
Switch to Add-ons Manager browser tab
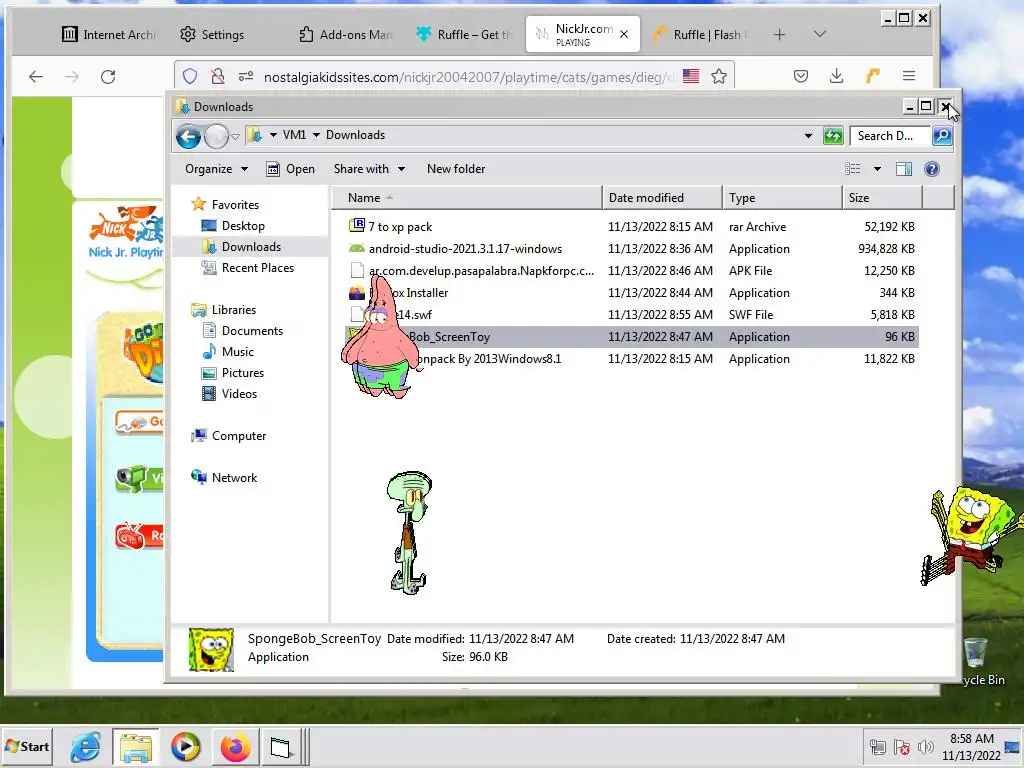[345, 35]
